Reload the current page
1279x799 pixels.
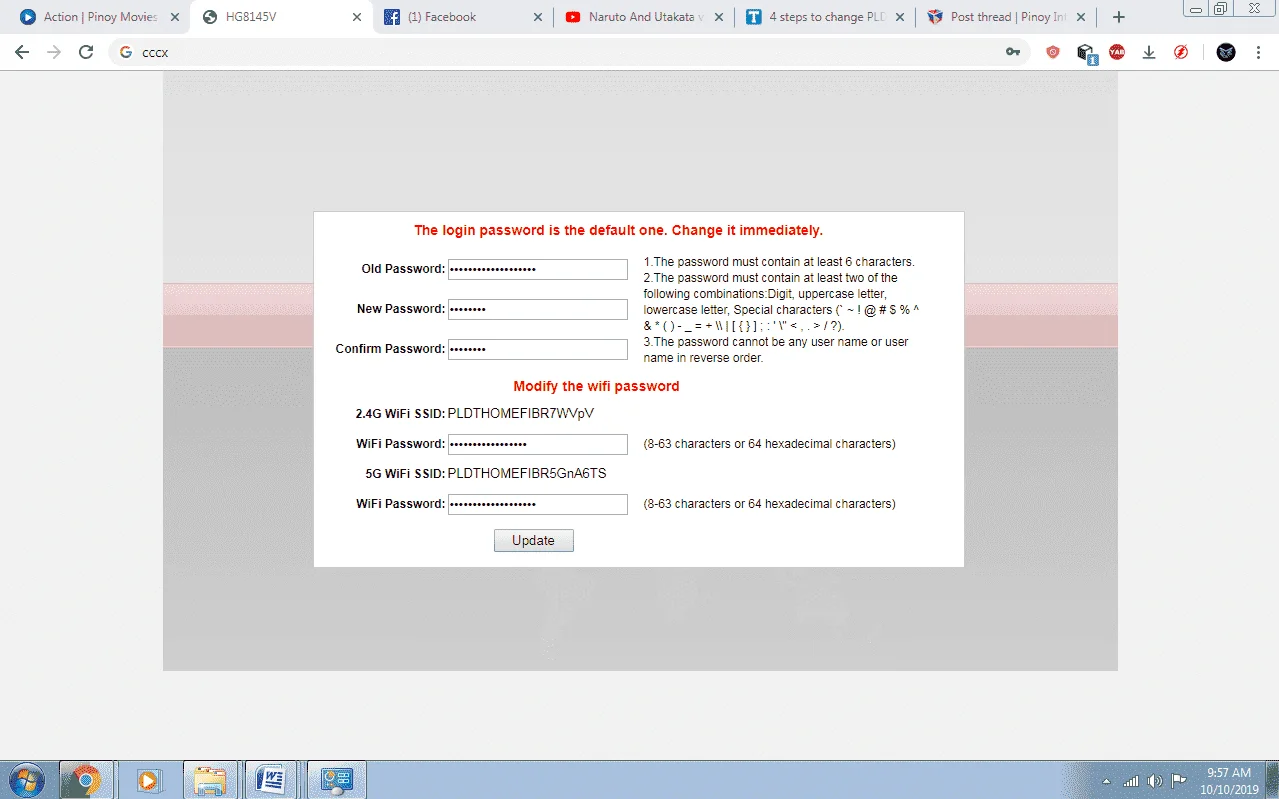tap(86, 52)
